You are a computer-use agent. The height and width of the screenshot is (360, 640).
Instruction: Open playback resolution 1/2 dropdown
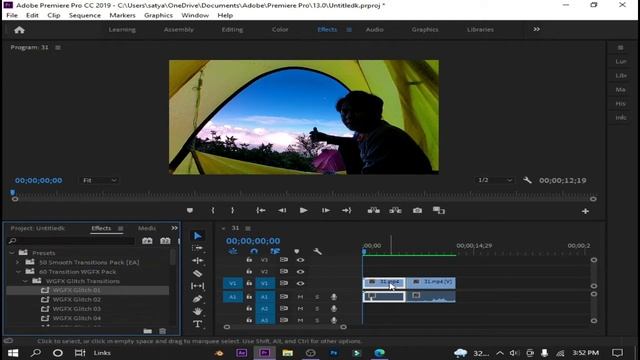pos(494,180)
